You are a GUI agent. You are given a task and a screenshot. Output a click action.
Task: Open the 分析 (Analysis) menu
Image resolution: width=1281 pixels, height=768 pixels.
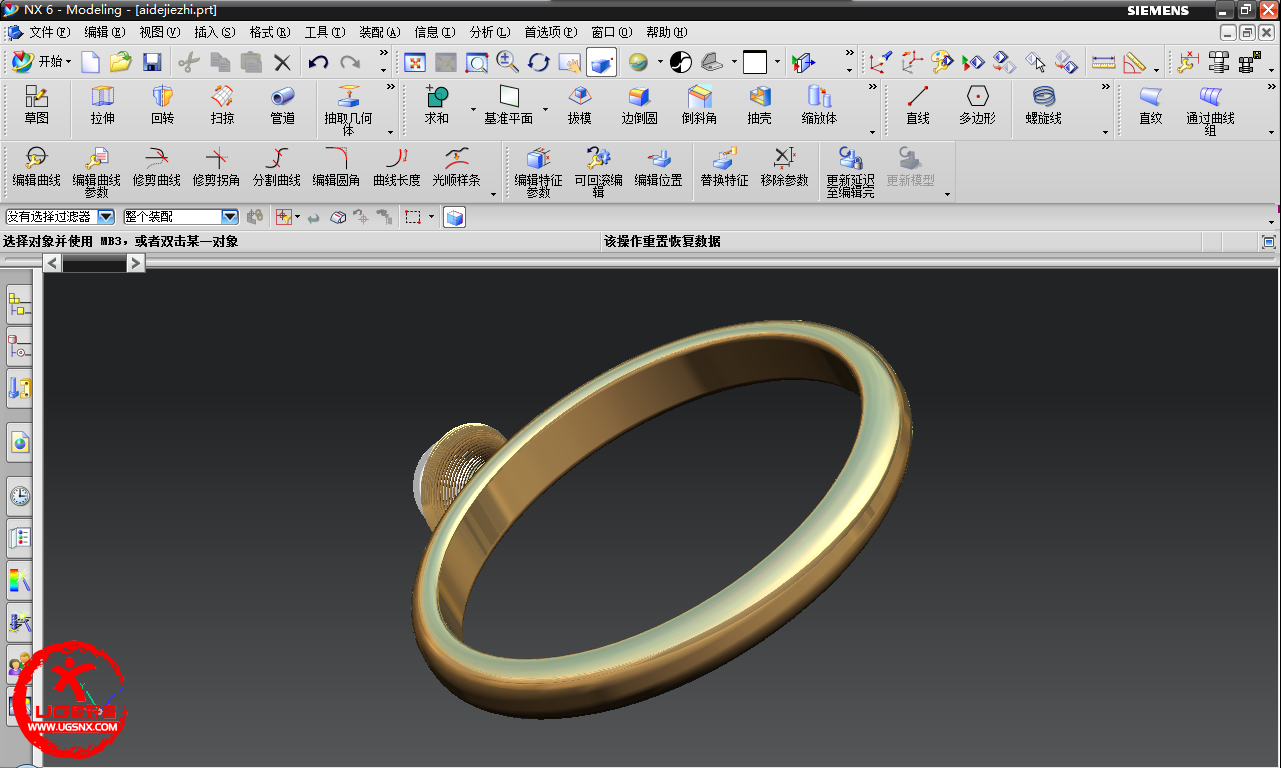(490, 33)
